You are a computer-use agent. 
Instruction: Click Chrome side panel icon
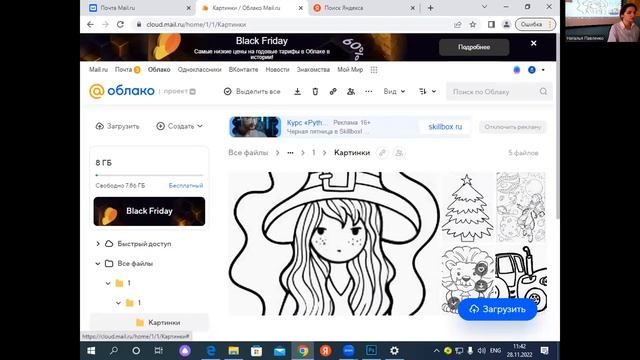[x=491, y=24]
